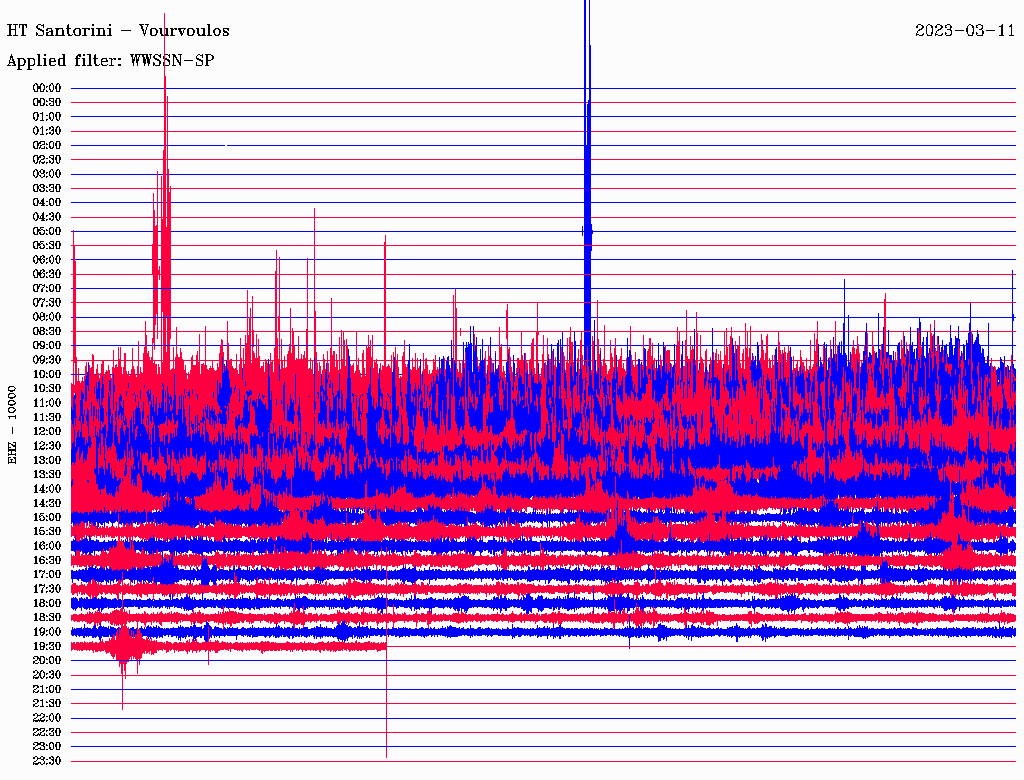The width and height of the screenshot is (1024, 780).
Task: Click the tall blue spike at the top
Action: click(x=587, y=150)
